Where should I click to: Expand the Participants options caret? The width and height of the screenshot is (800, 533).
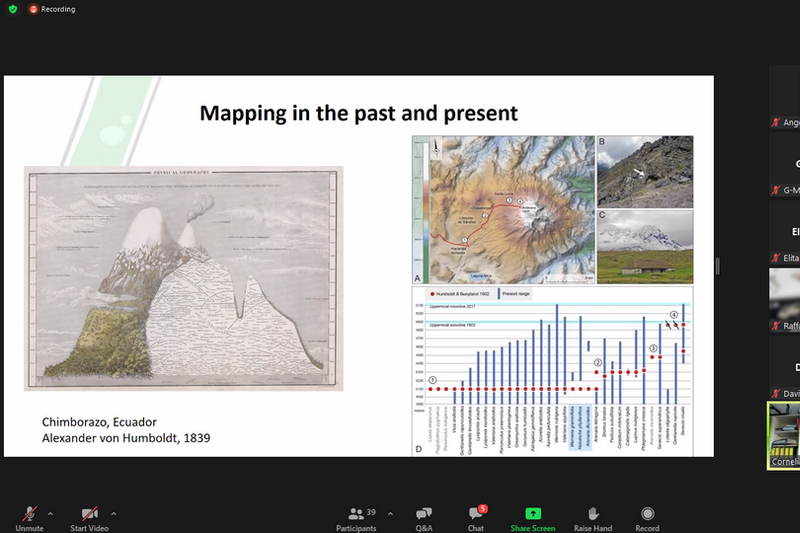click(x=390, y=514)
